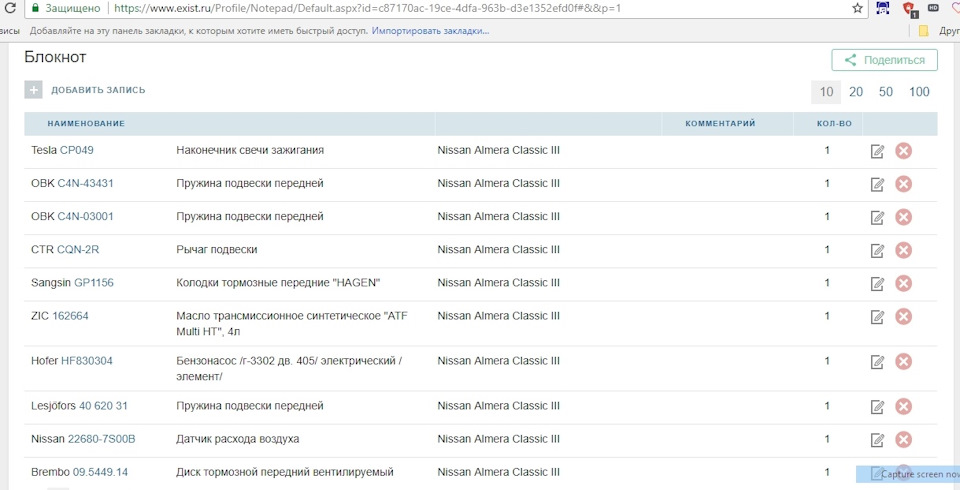Delete the ZIC 162664 entry

click(x=904, y=316)
